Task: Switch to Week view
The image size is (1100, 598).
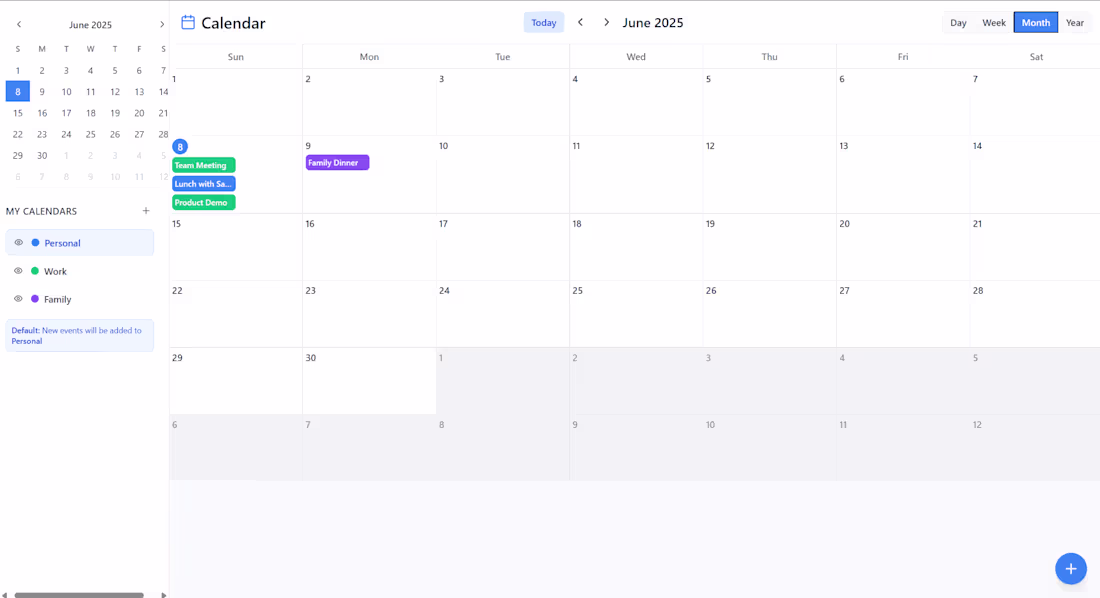Action: 994,21
